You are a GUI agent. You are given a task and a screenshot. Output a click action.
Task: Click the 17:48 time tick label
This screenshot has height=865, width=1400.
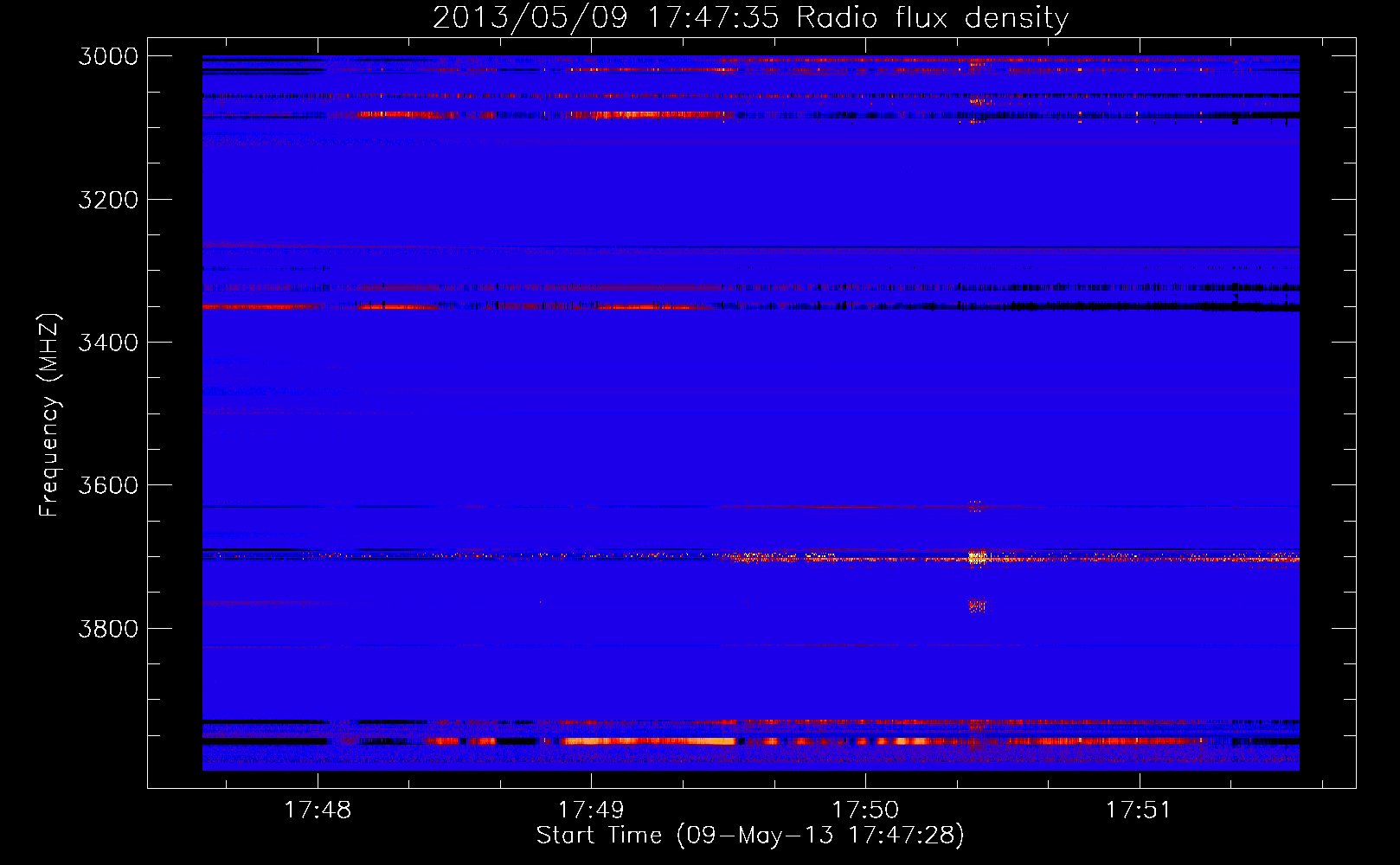tap(318, 810)
